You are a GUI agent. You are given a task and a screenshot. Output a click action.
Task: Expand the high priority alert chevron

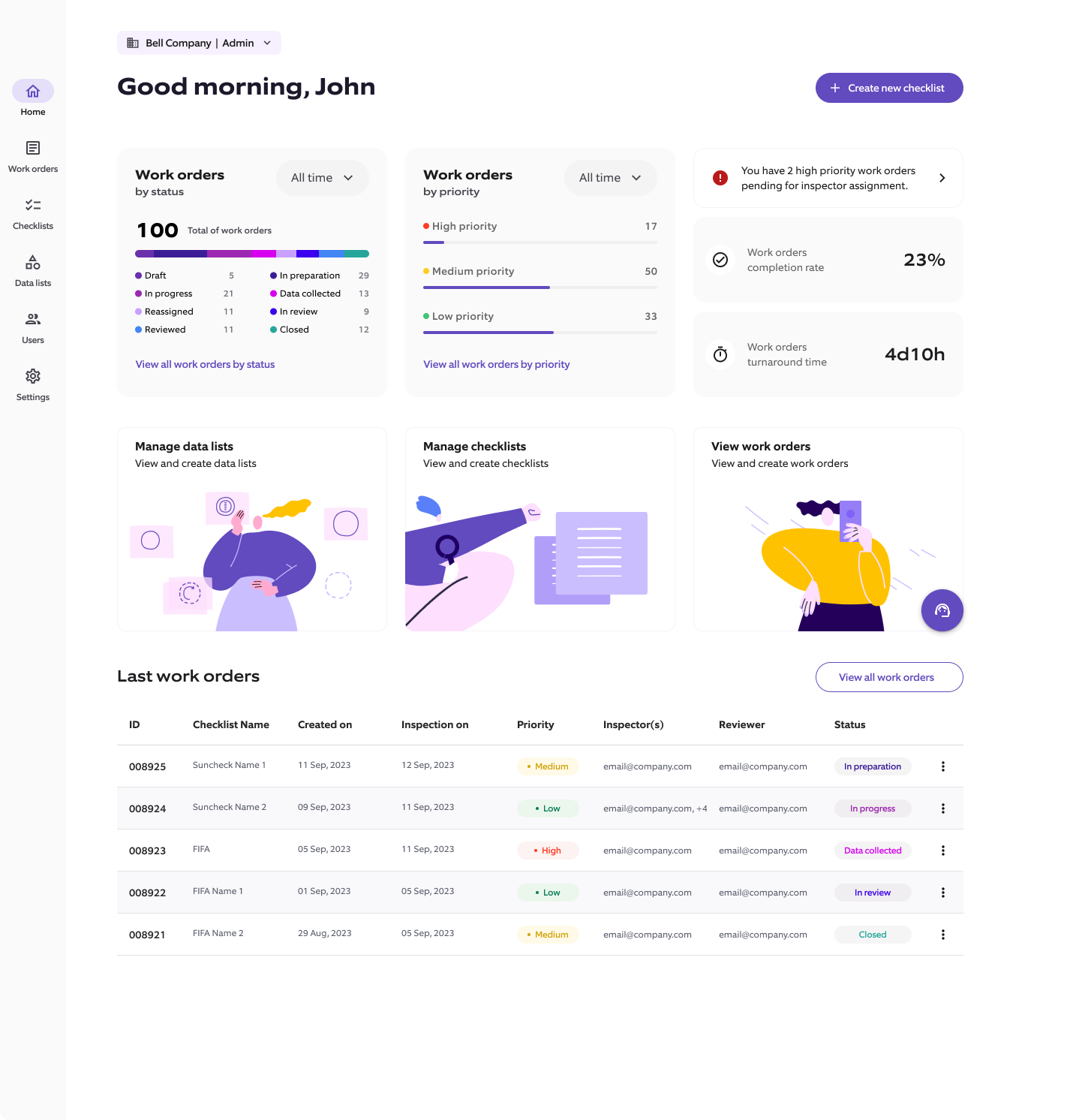point(942,178)
